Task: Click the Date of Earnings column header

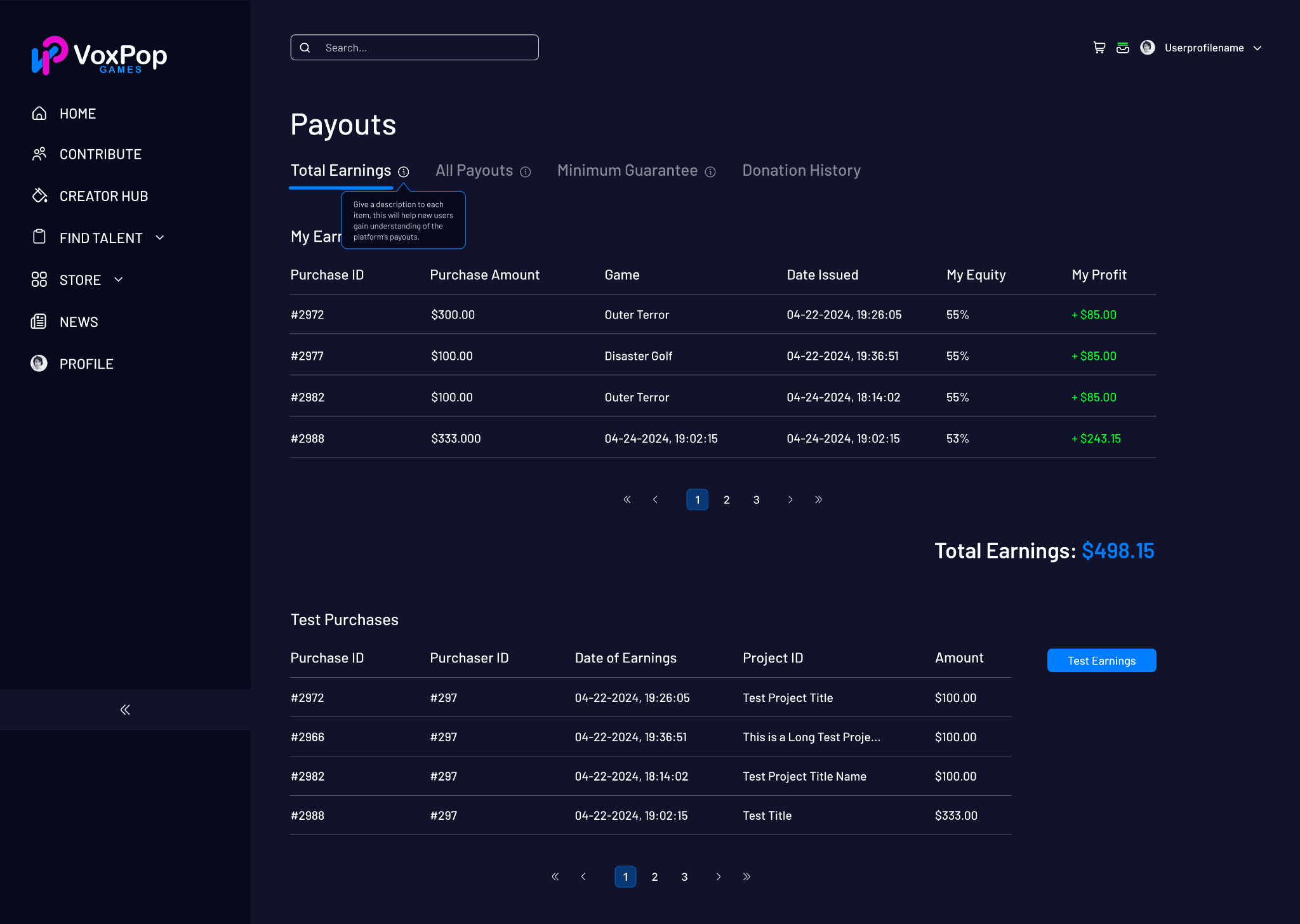Action: point(625,658)
